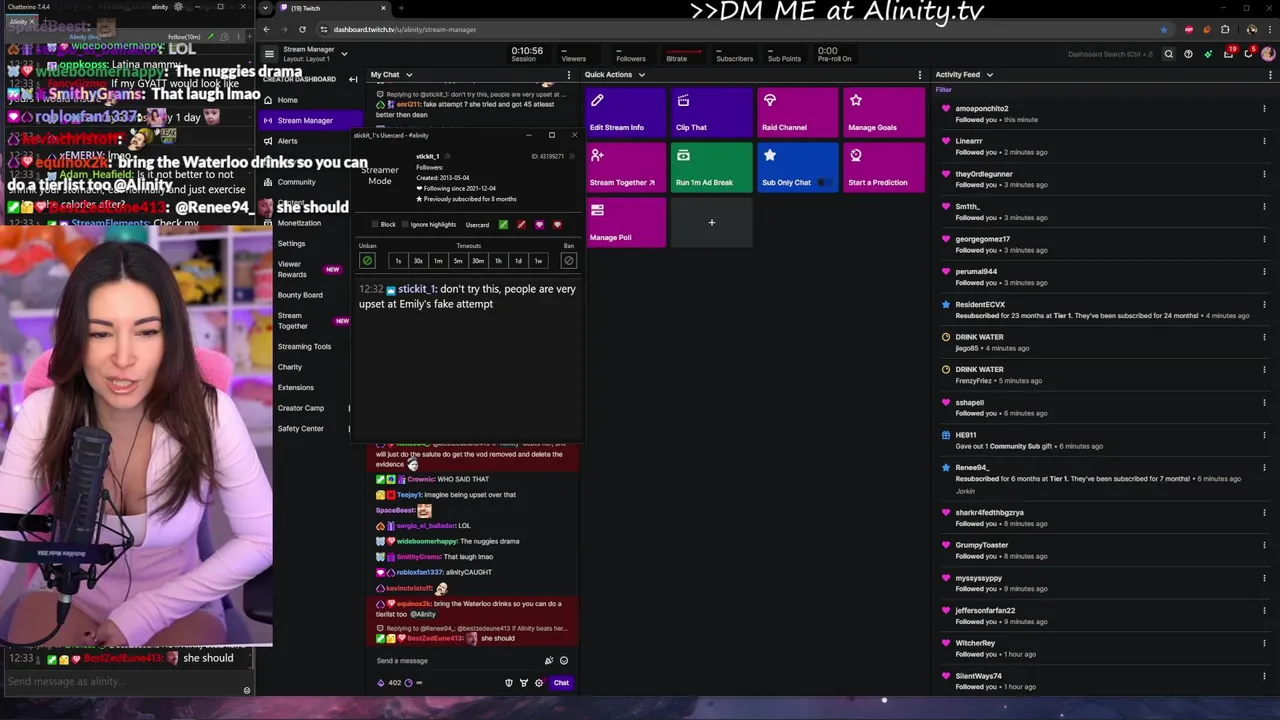Click the Clip That quick action
Screen dimensions: 1280x720
pyautogui.click(x=712, y=112)
